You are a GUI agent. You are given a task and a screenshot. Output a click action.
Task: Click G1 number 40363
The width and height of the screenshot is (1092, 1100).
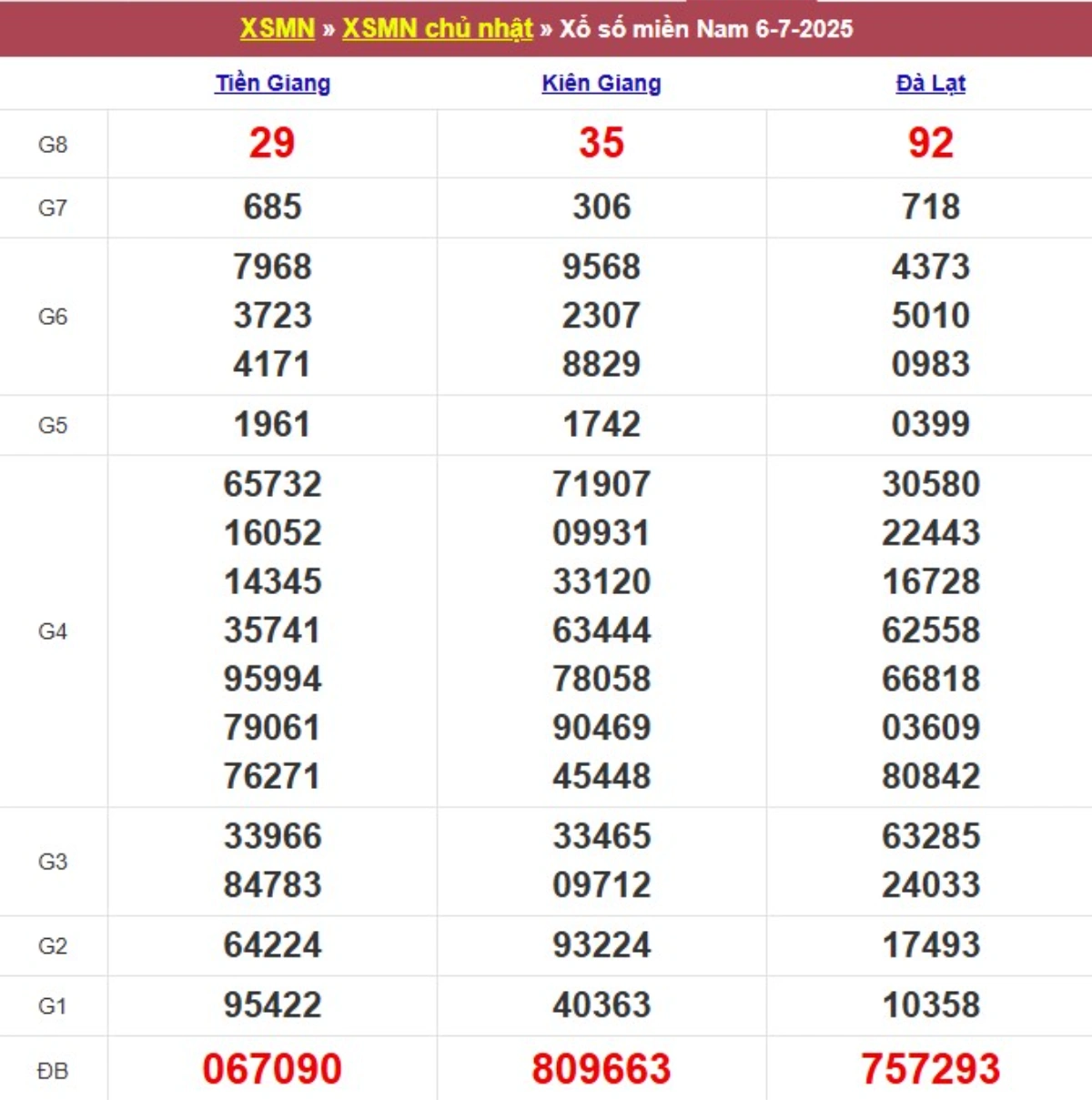coord(602,1005)
